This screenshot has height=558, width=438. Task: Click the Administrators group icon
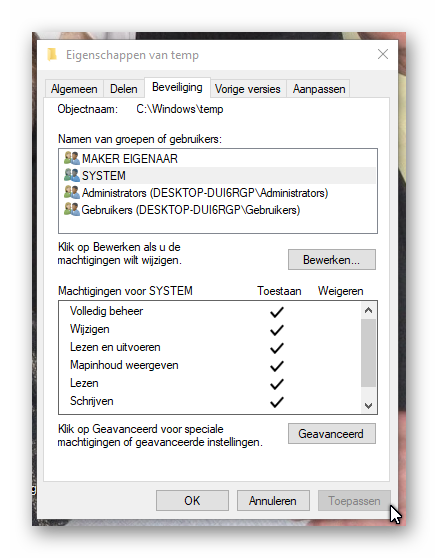(x=72, y=192)
